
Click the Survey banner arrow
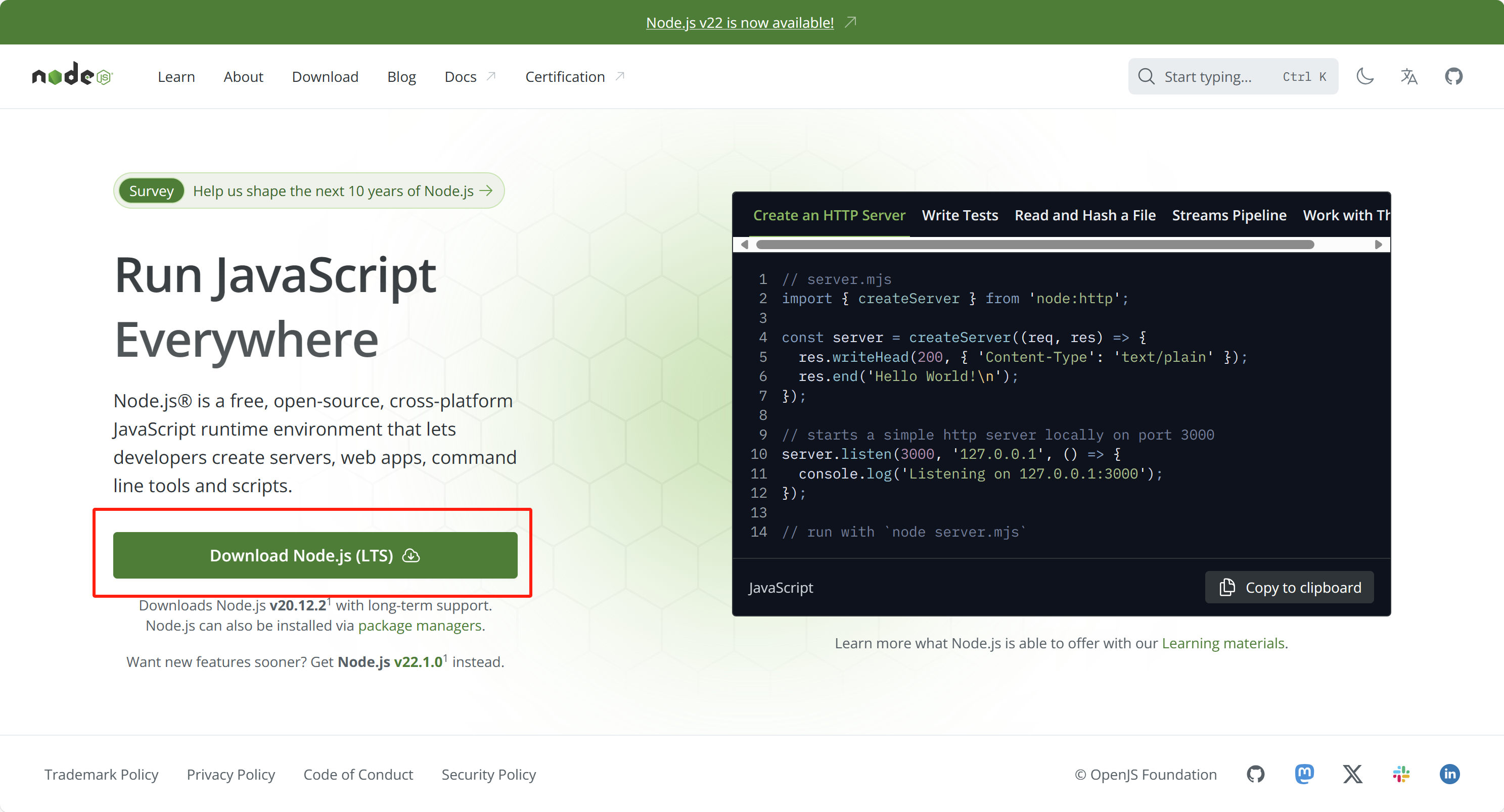486,191
